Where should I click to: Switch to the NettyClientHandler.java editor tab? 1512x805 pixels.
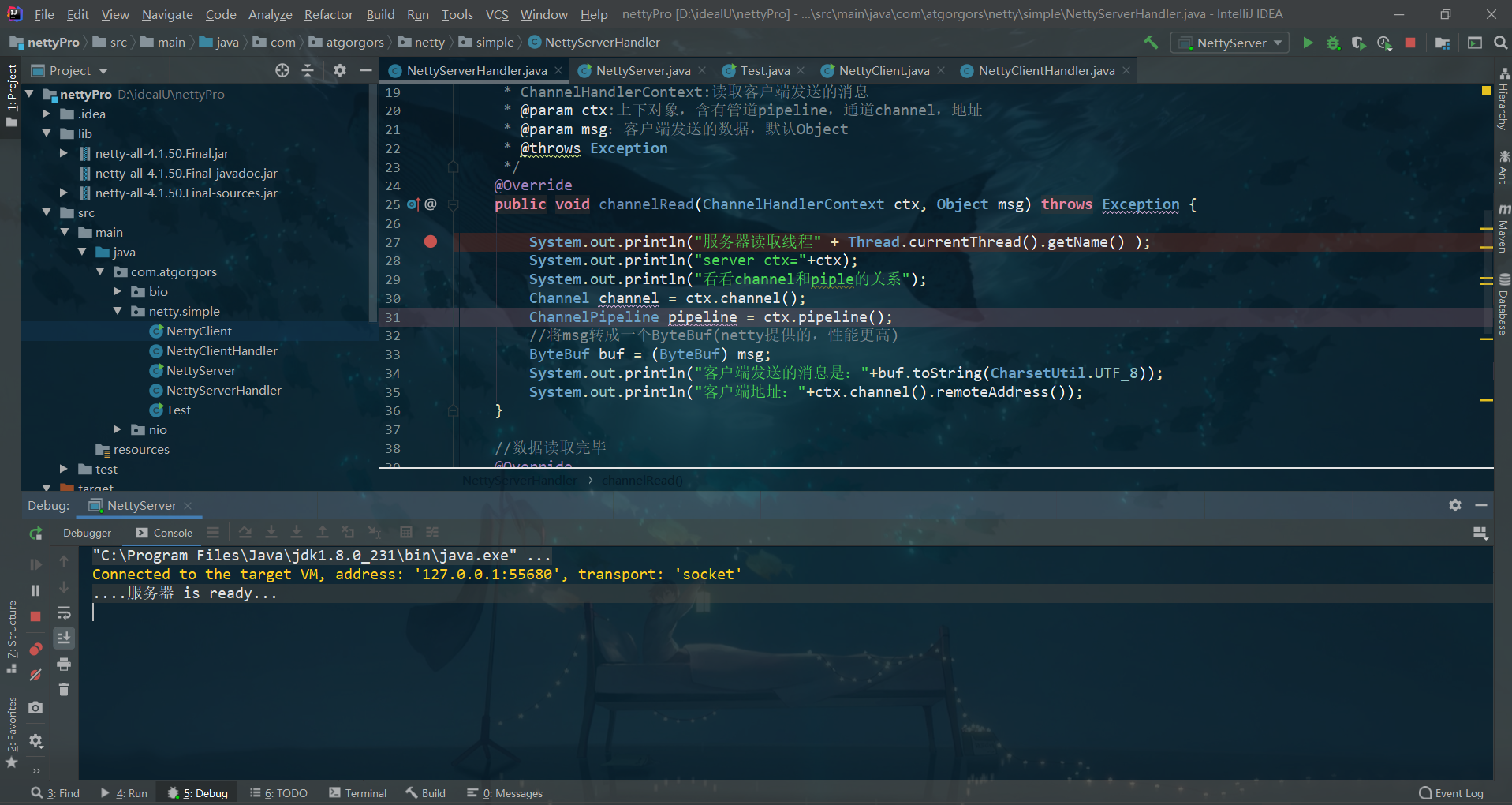coord(1046,71)
